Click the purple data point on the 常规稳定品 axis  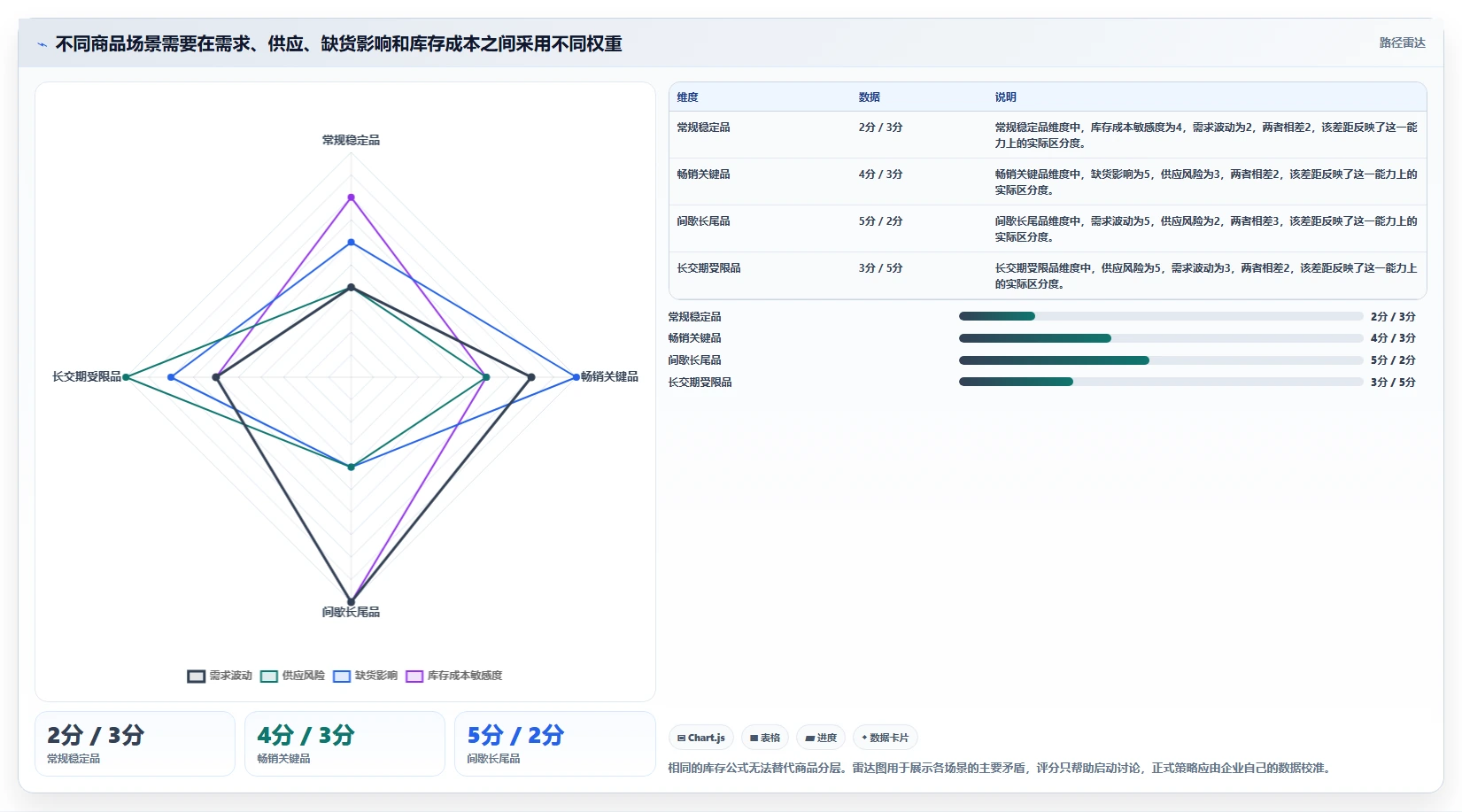(x=351, y=197)
